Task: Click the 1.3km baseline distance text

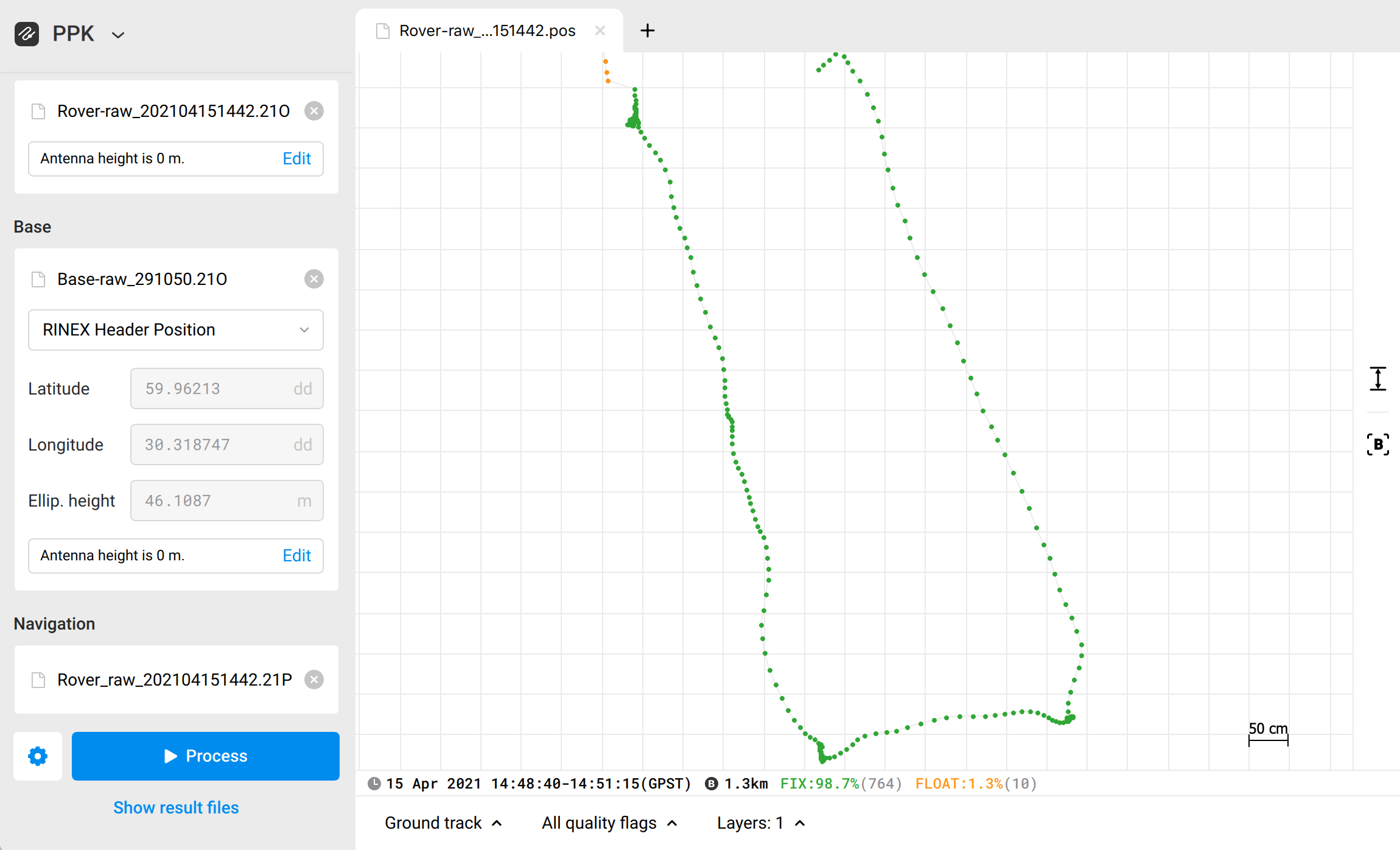Action: tap(746, 784)
